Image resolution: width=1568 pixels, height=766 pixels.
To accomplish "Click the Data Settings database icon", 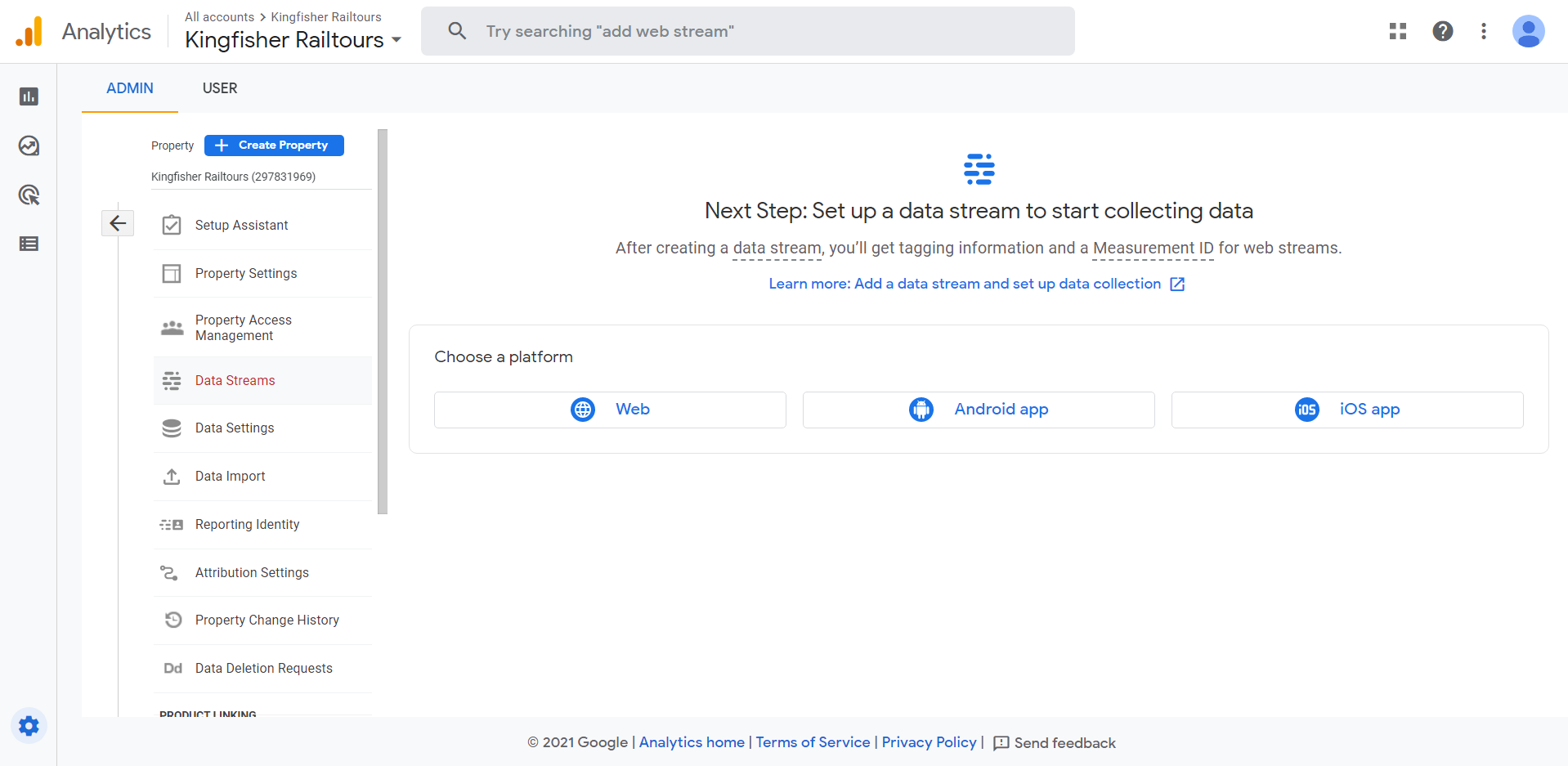I will (172, 428).
